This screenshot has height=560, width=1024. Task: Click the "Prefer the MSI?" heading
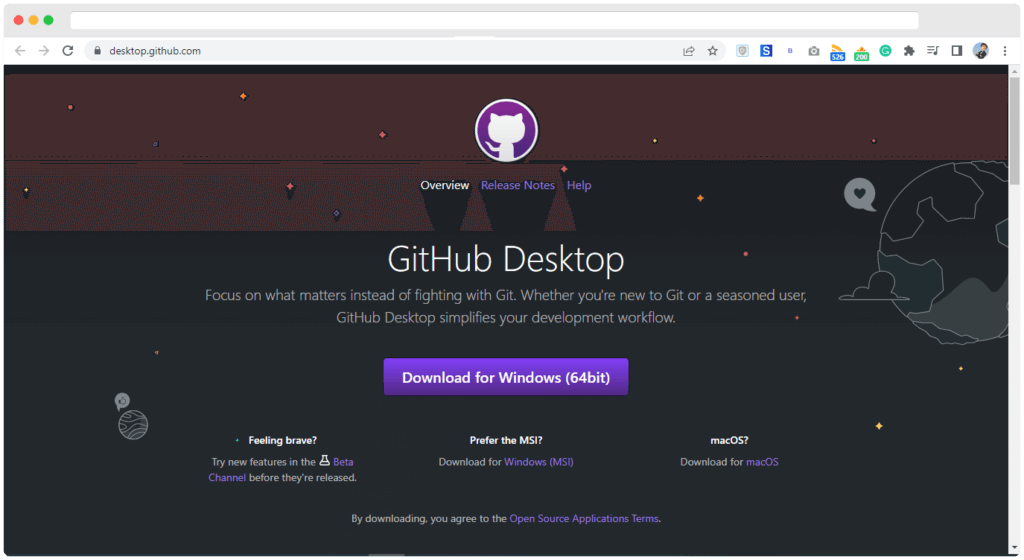point(506,441)
